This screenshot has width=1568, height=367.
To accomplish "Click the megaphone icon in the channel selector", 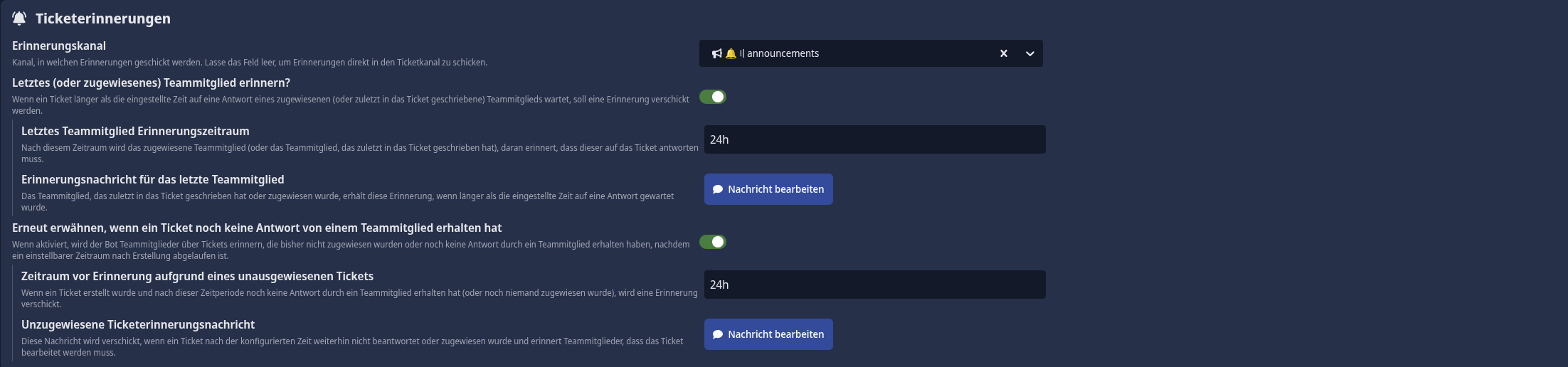I will pos(716,53).
